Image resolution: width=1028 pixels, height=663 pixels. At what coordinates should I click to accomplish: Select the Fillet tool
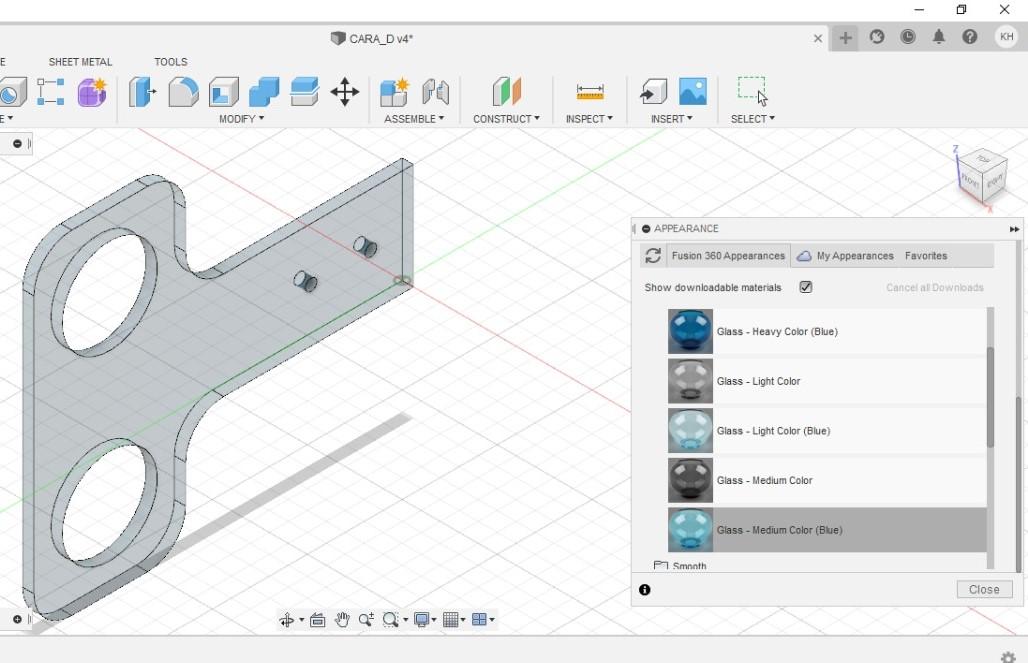pos(183,92)
